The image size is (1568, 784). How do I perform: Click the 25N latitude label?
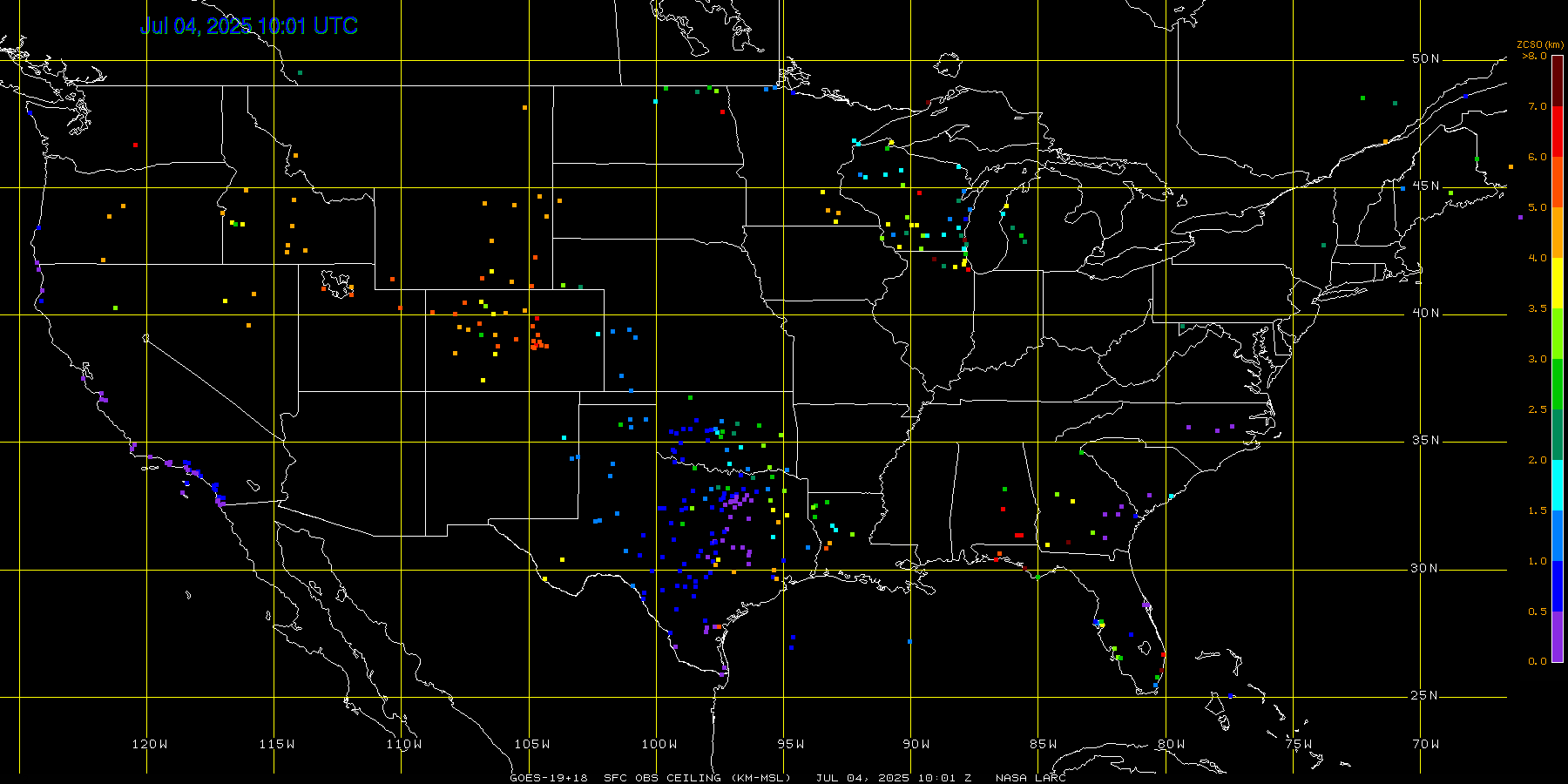pyautogui.click(x=1426, y=696)
